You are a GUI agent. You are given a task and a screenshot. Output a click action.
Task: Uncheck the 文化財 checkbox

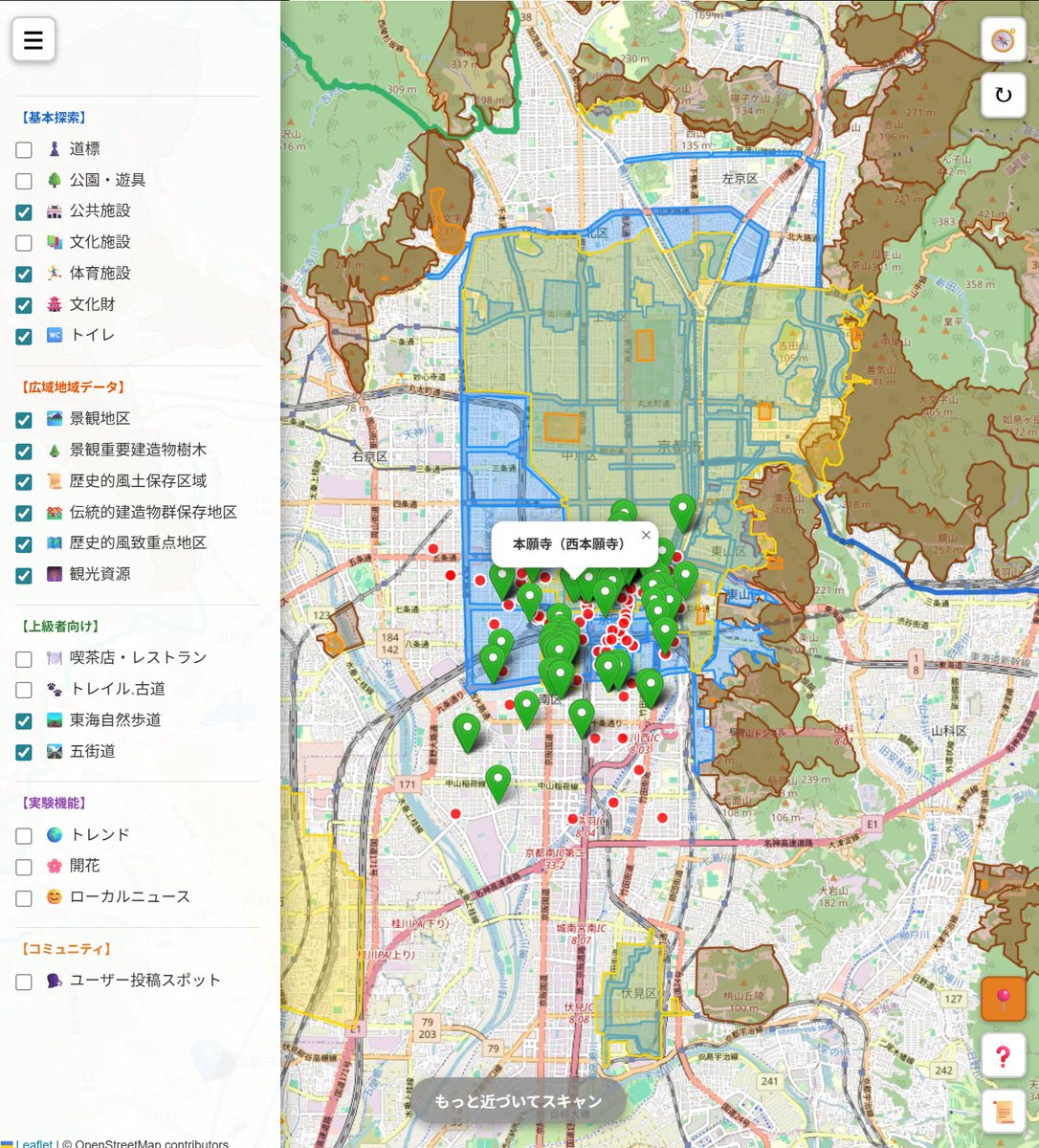coord(24,305)
